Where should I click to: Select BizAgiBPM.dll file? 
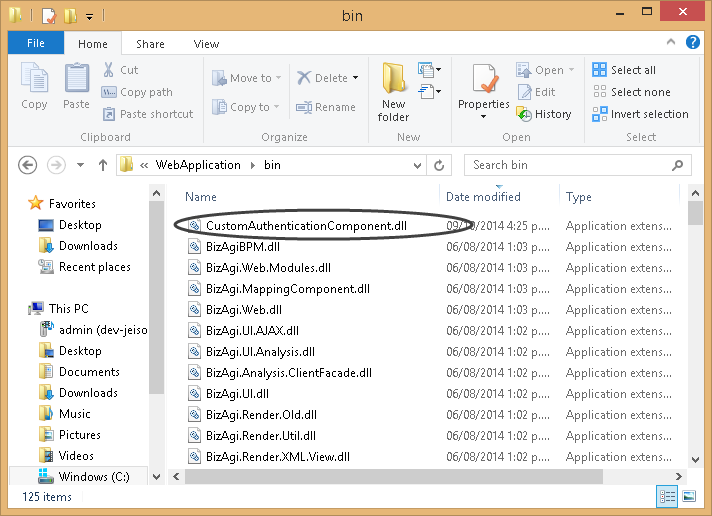pos(243,247)
